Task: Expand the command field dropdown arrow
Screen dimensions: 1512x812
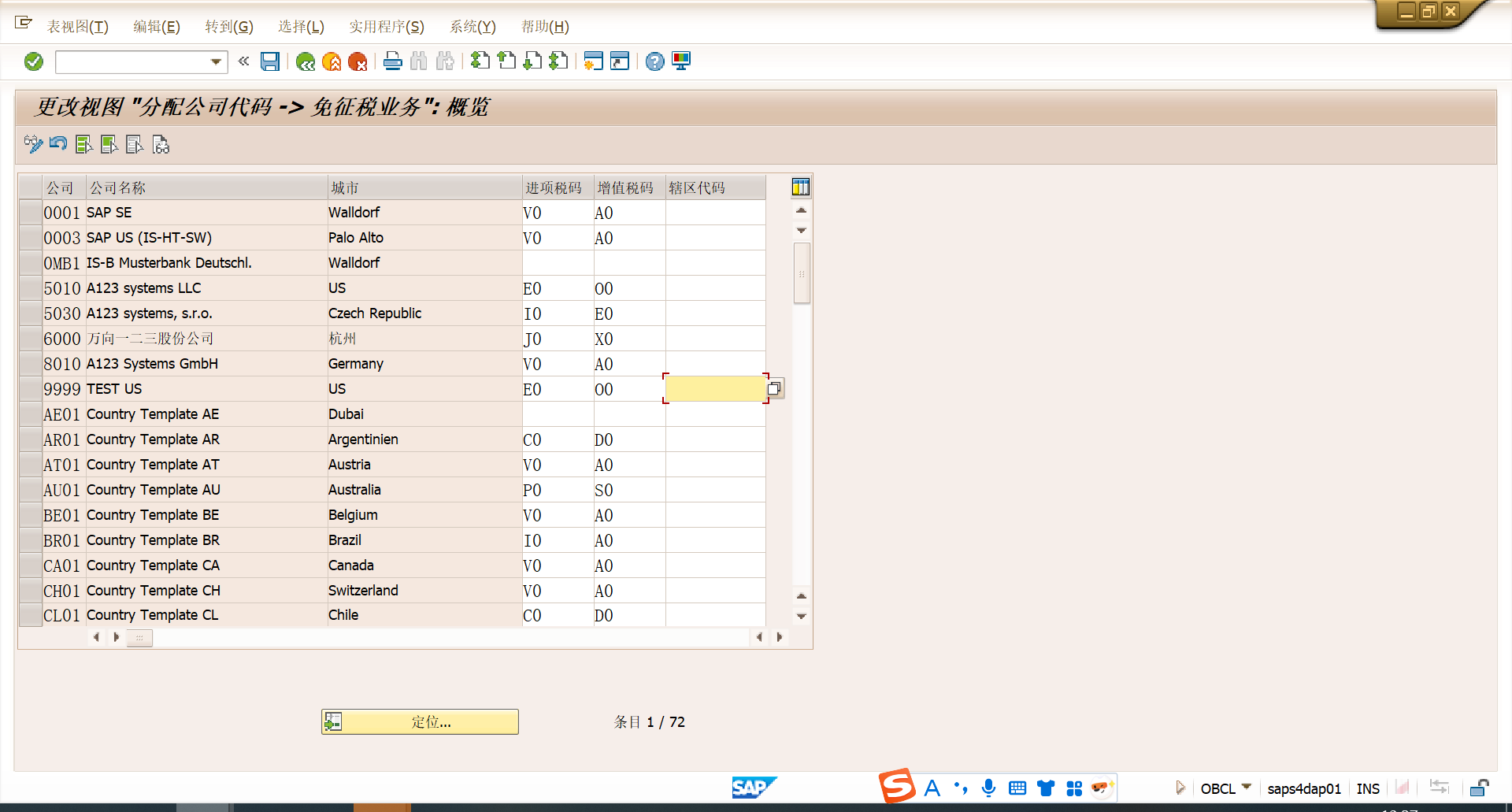Action: [x=216, y=61]
